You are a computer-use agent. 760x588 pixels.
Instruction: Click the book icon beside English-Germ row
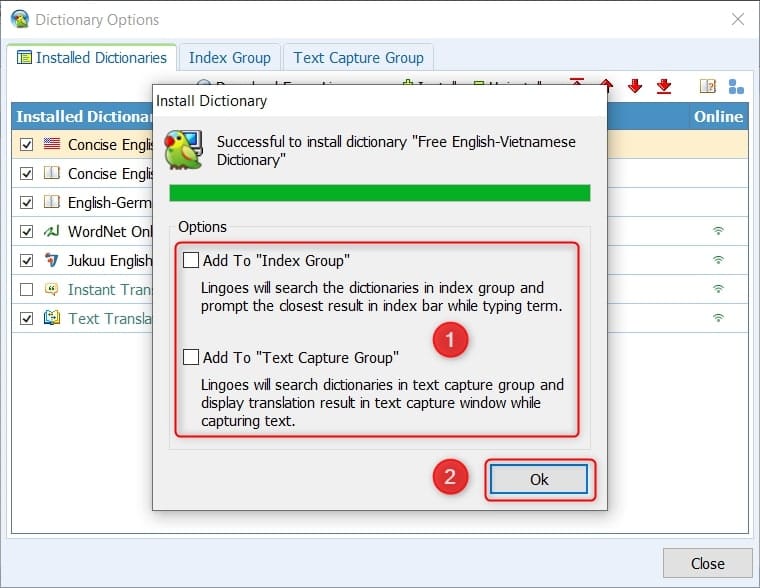(52, 201)
